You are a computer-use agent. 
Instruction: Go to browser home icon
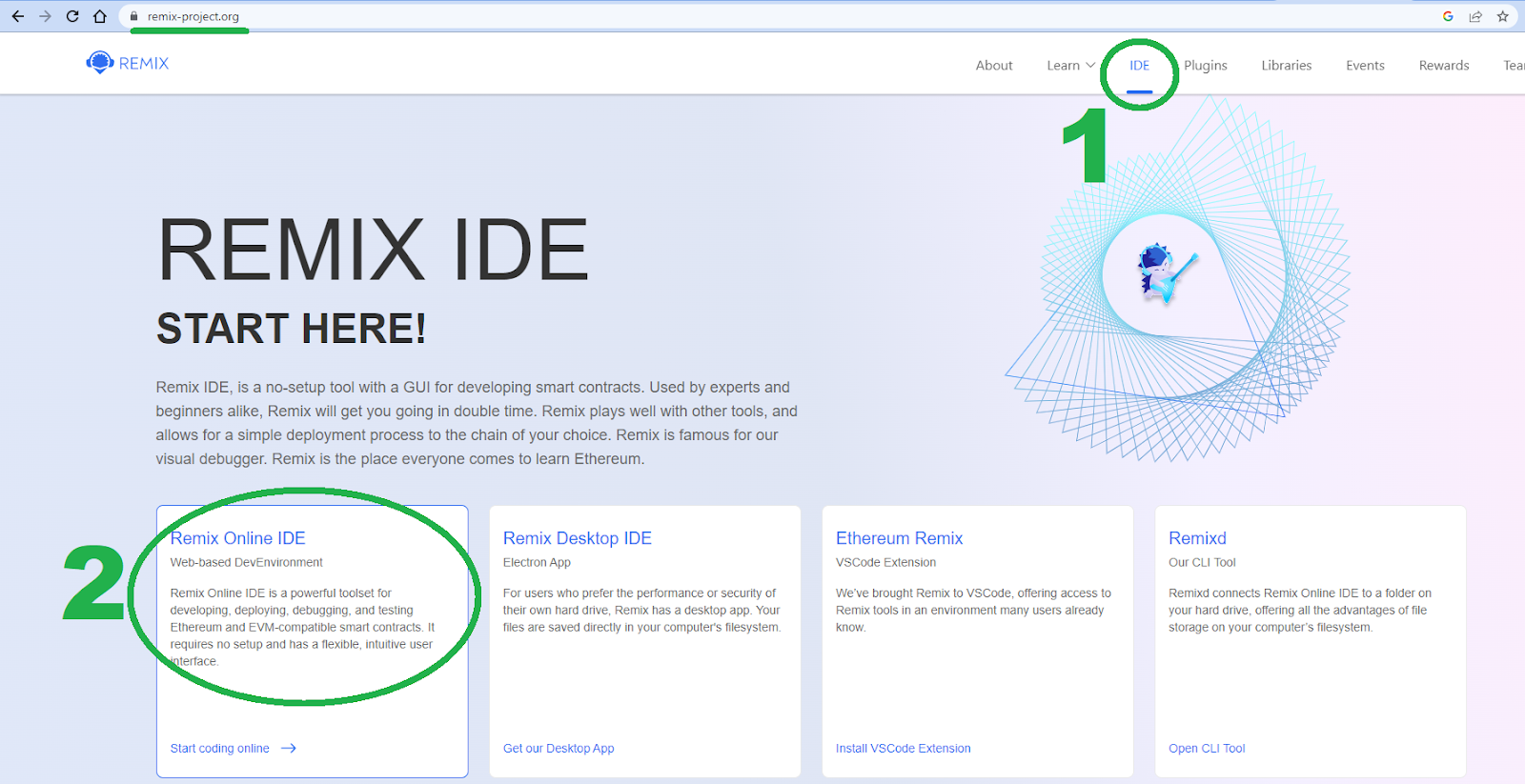100,16
